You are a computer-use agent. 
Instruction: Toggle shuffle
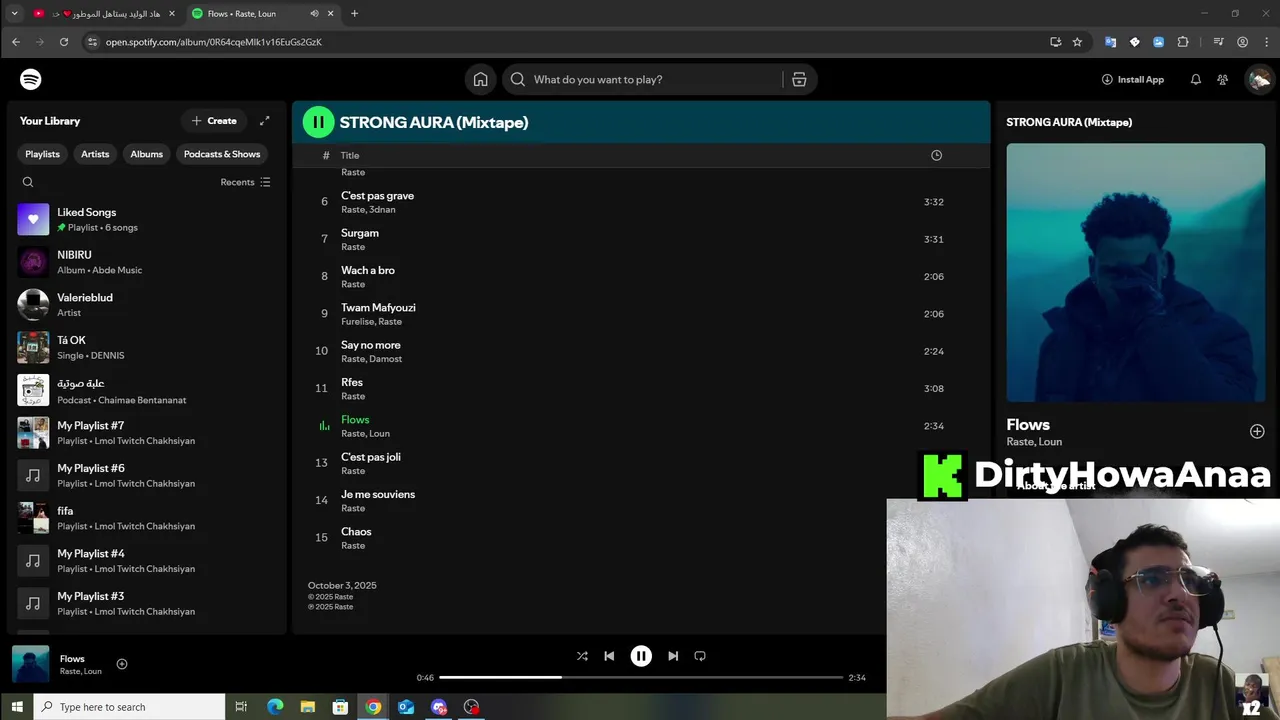click(582, 656)
